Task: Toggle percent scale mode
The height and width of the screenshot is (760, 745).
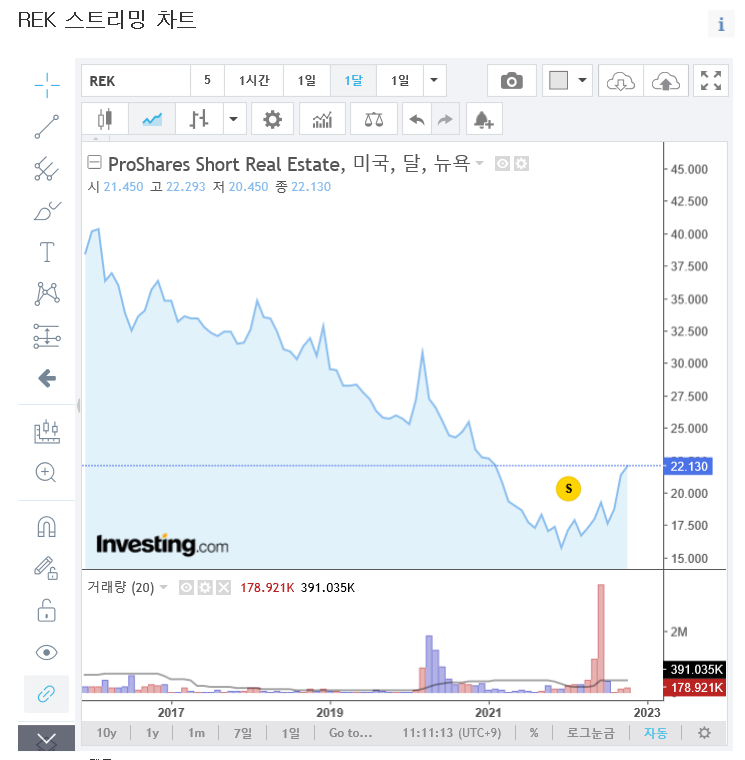Action: (534, 733)
